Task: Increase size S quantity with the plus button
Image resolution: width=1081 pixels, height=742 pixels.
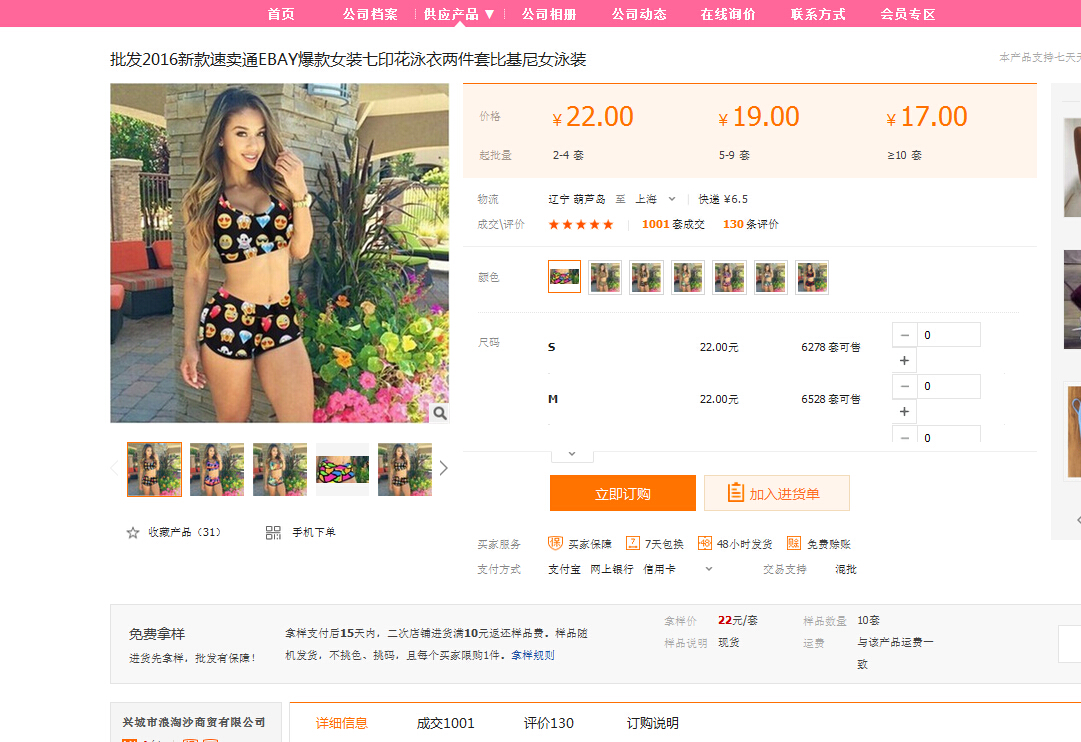Action: click(904, 361)
